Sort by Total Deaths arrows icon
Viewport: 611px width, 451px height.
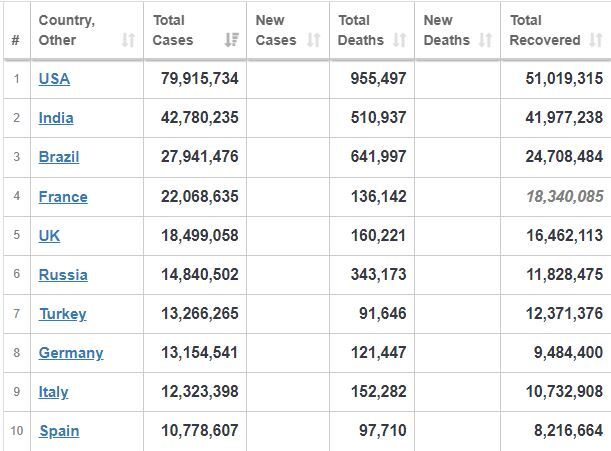click(x=399, y=40)
